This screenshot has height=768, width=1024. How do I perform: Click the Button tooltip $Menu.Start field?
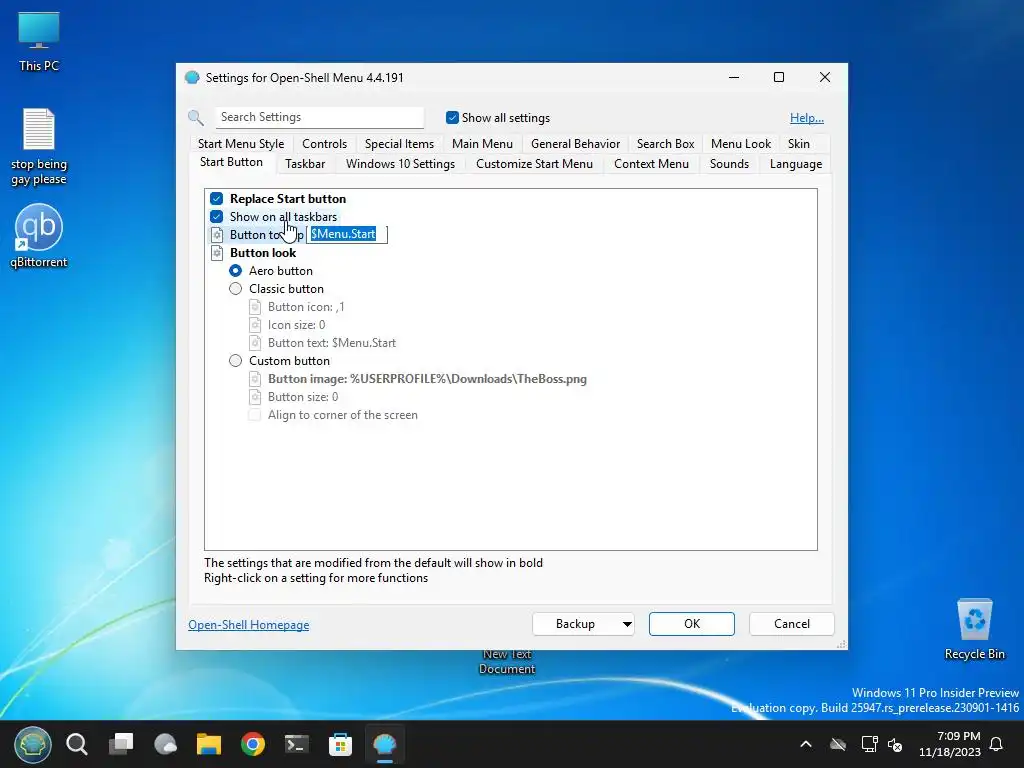[x=347, y=234]
